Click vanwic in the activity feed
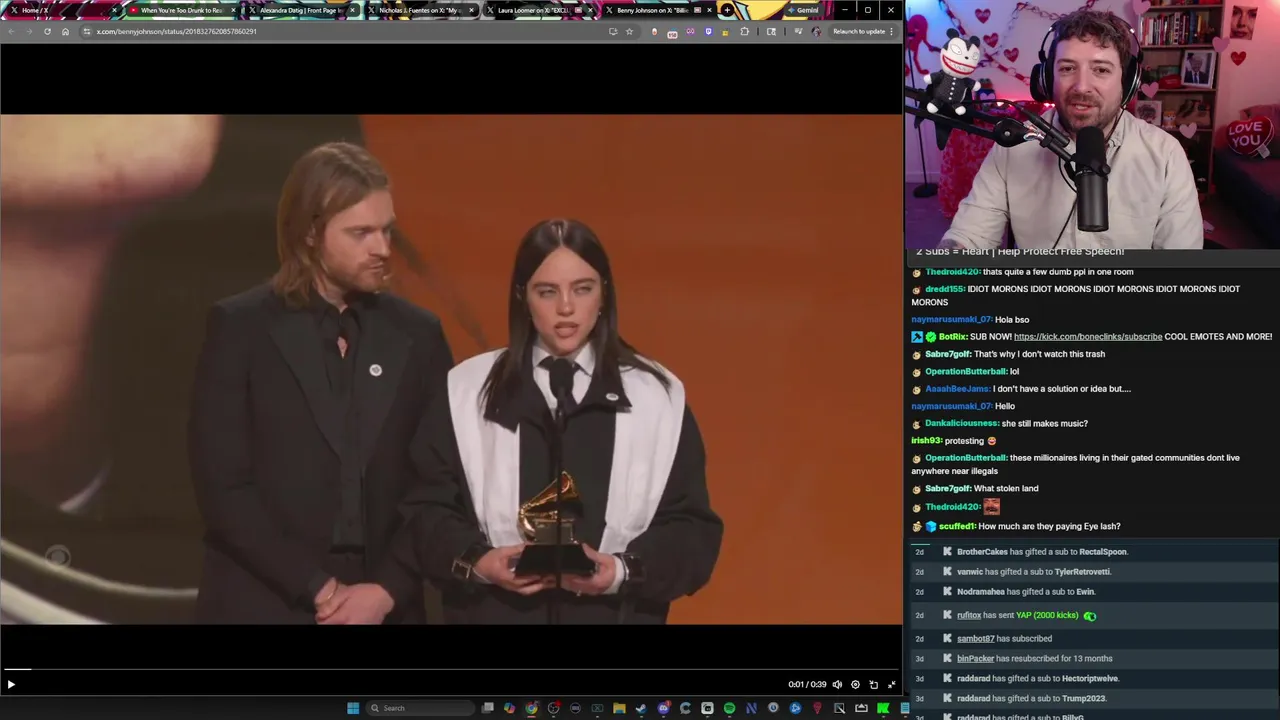This screenshot has height=720, width=1280. [970, 572]
